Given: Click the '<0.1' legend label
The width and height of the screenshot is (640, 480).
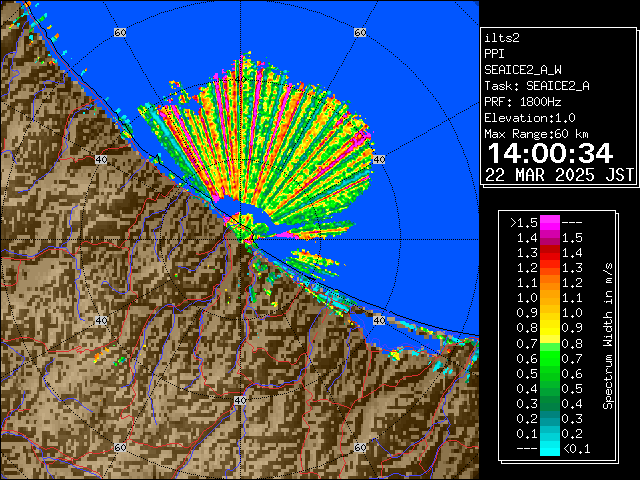Looking at the screenshot, I should (x=577, y=449).
